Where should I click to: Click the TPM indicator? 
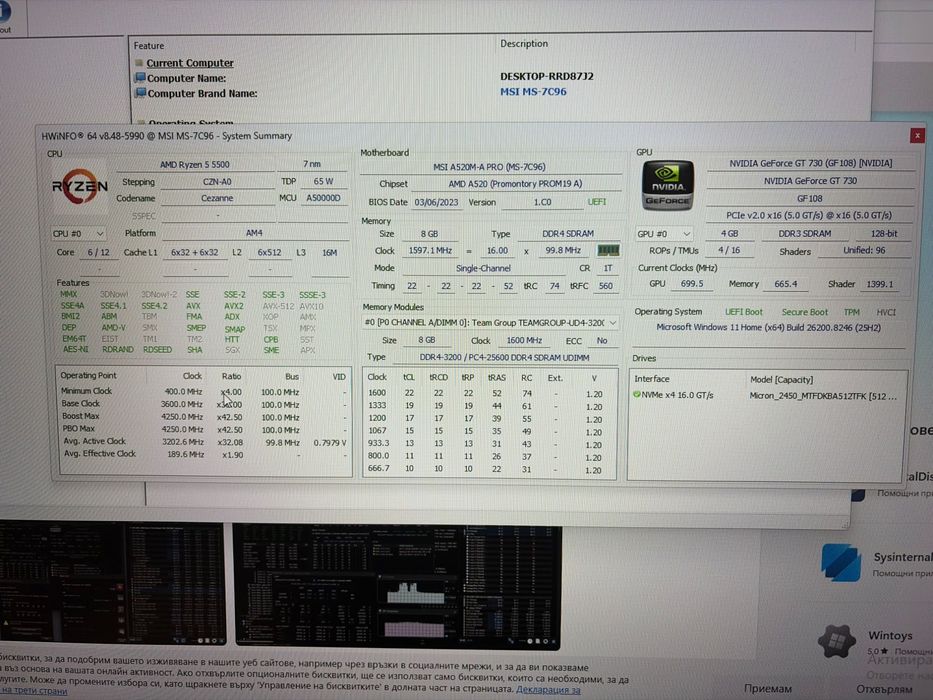851,312
